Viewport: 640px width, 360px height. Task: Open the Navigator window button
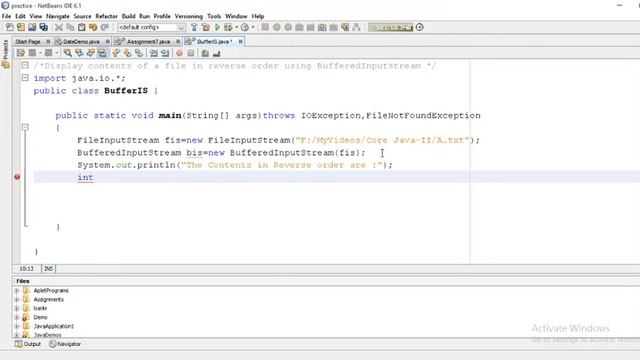pos(65,344)
